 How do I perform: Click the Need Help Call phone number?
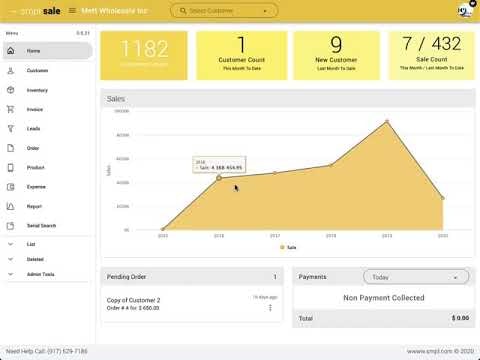coord(67,351)
